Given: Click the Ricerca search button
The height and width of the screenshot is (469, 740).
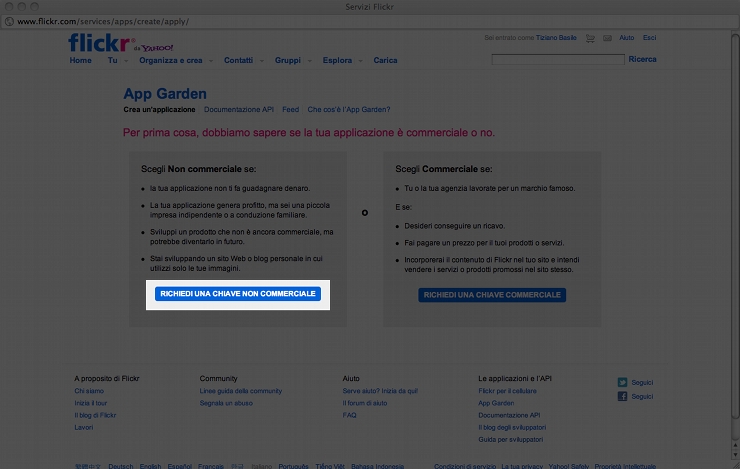Looking at the screenshot, I should (x=642, y=59).
